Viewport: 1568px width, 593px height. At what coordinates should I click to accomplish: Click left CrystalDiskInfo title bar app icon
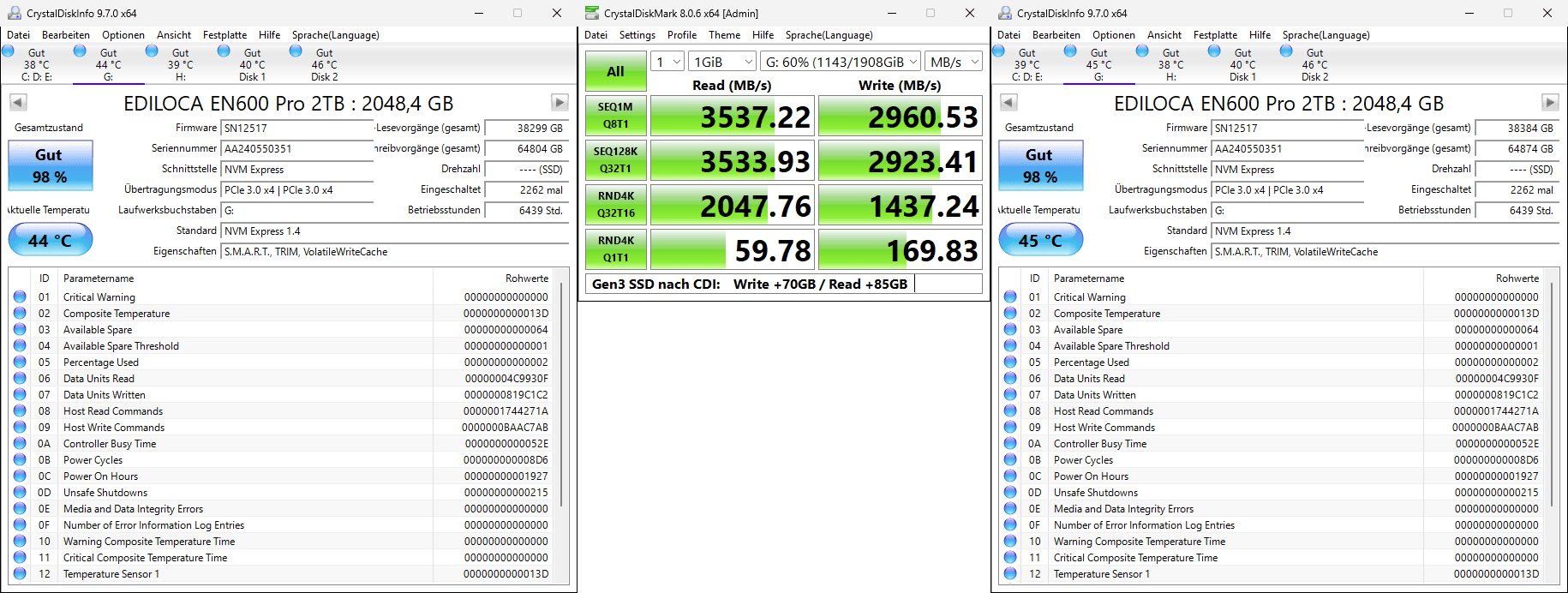pos(14,13)
